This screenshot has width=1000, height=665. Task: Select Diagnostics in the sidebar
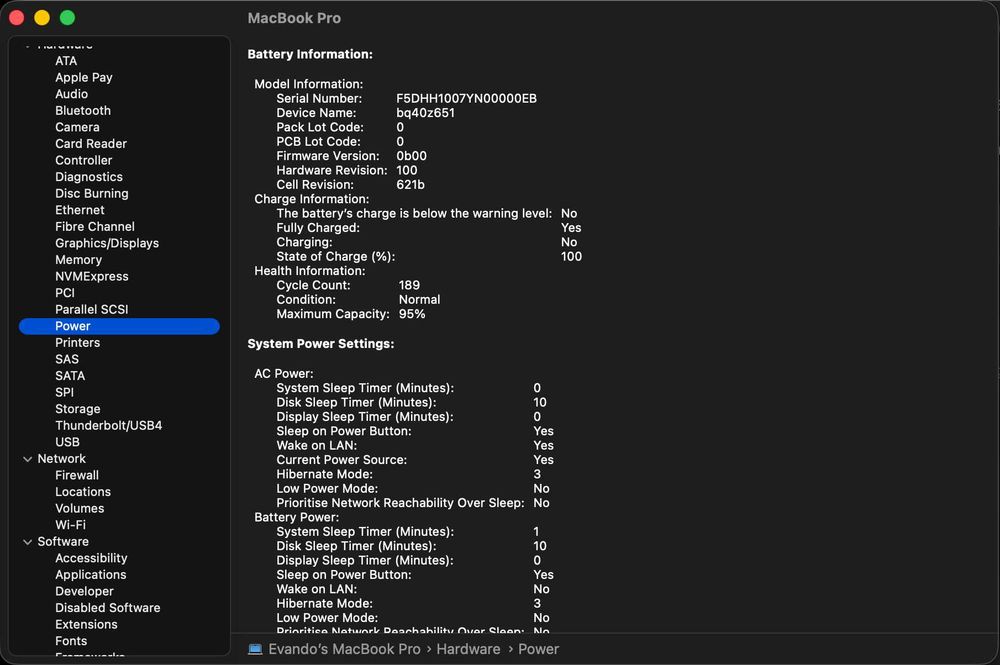pos(89,177)
